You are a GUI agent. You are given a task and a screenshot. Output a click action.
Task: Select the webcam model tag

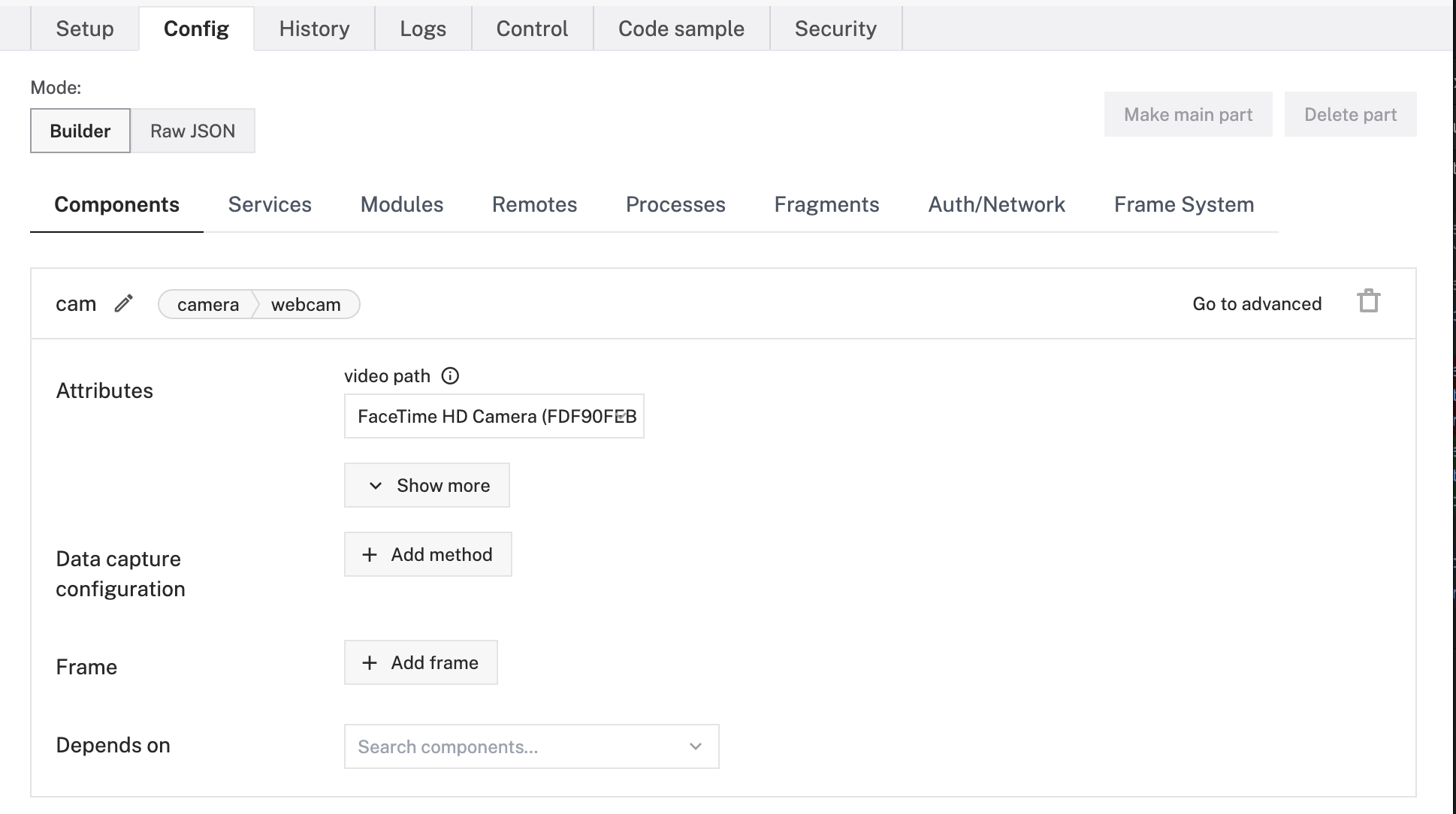(306, 304)
